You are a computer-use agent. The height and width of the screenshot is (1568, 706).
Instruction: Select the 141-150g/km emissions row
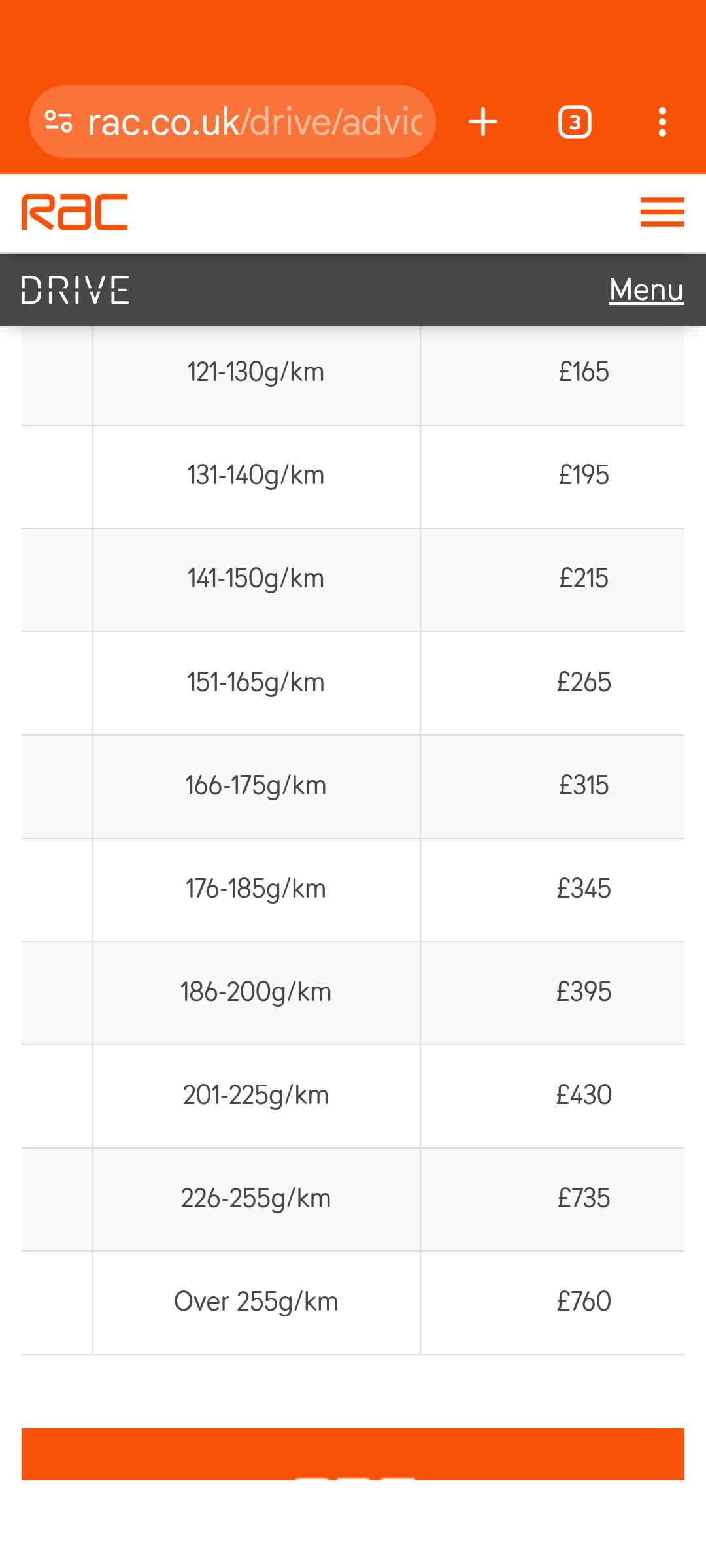(256, 579)
